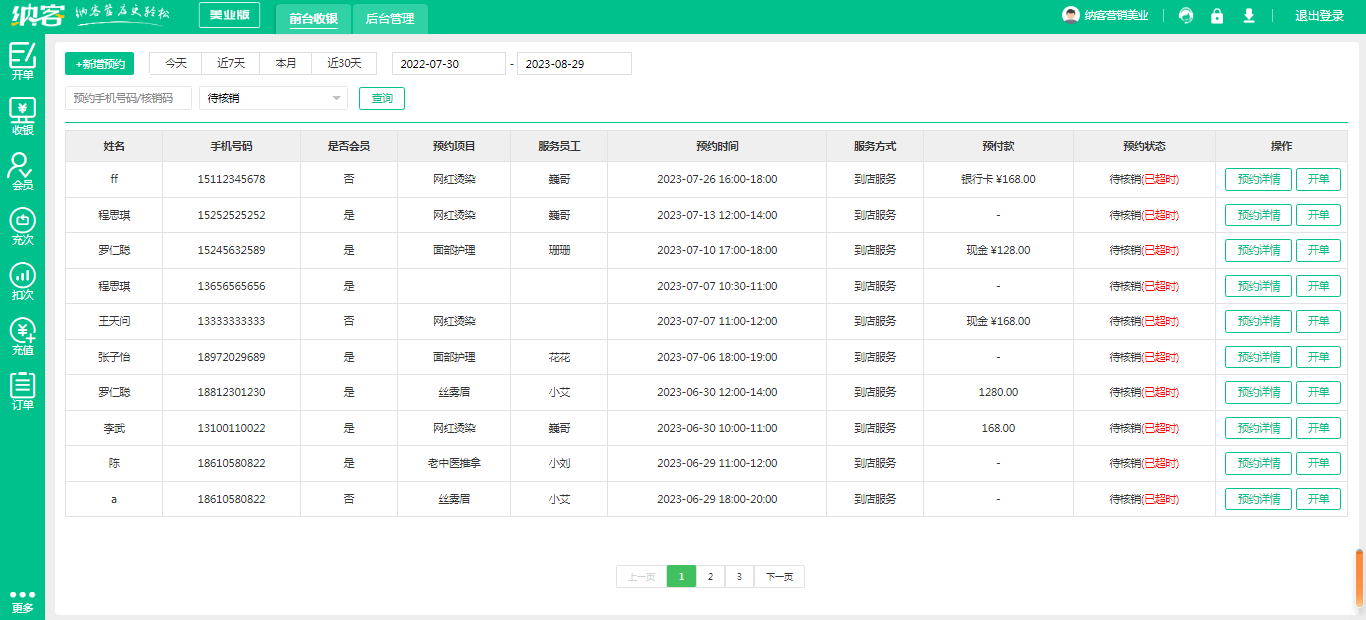Click the lock screen icon
The height and width of the screenshot is (620, 1366).
pos(1217,16)
